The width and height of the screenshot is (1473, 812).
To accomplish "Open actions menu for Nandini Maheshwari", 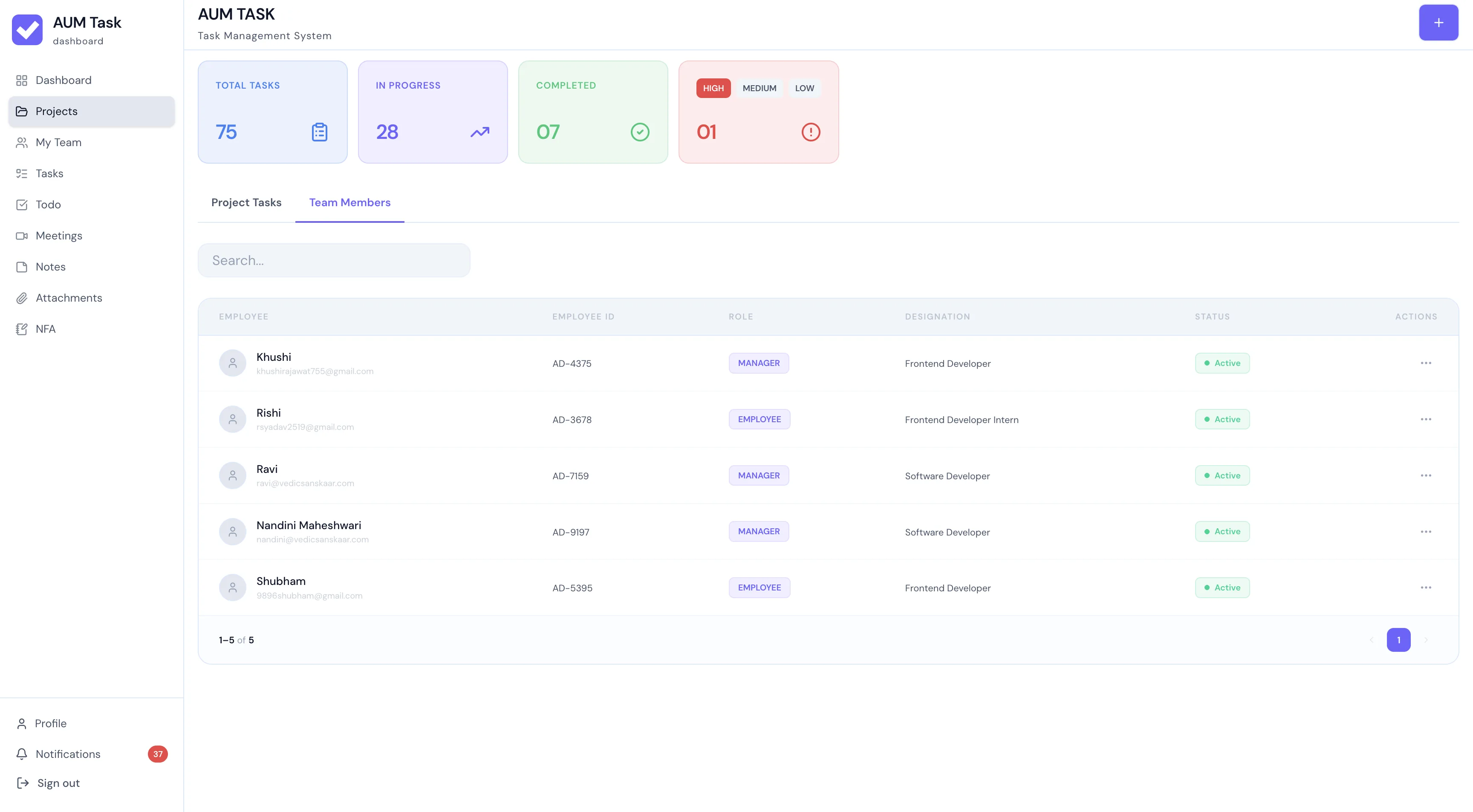I will coord(1426,532).
